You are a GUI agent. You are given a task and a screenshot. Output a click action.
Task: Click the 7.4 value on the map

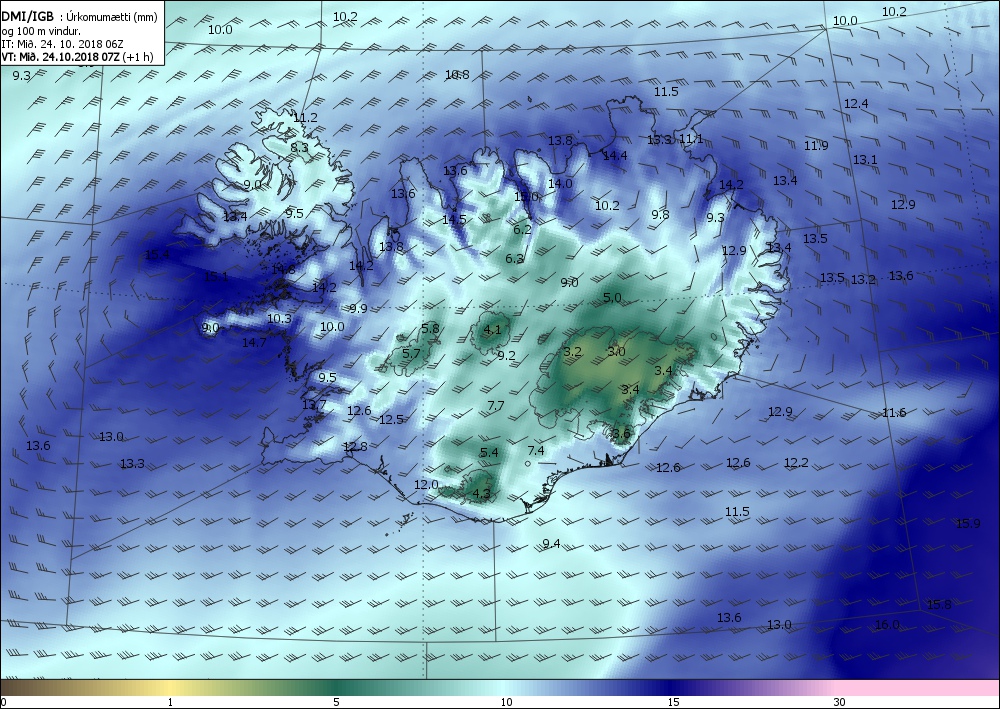536,450
